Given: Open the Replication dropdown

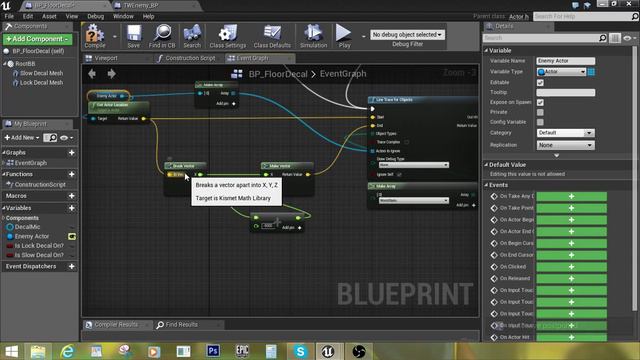Looking at the screenshot, I should pyautogui.click(x=565, y=145).
